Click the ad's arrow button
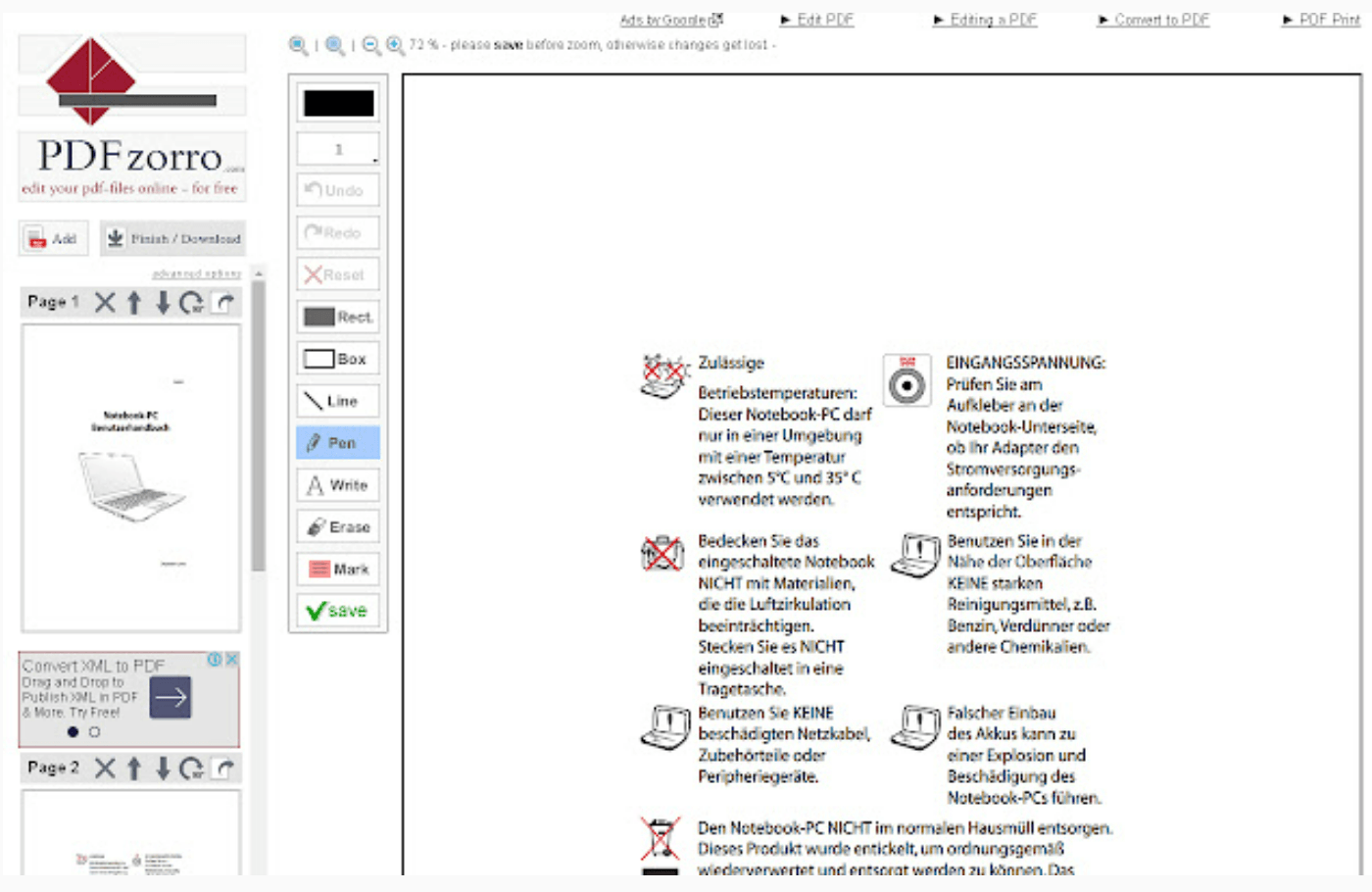The height and width of the screenshot is (892, 1372). click(x=171, y=697)
